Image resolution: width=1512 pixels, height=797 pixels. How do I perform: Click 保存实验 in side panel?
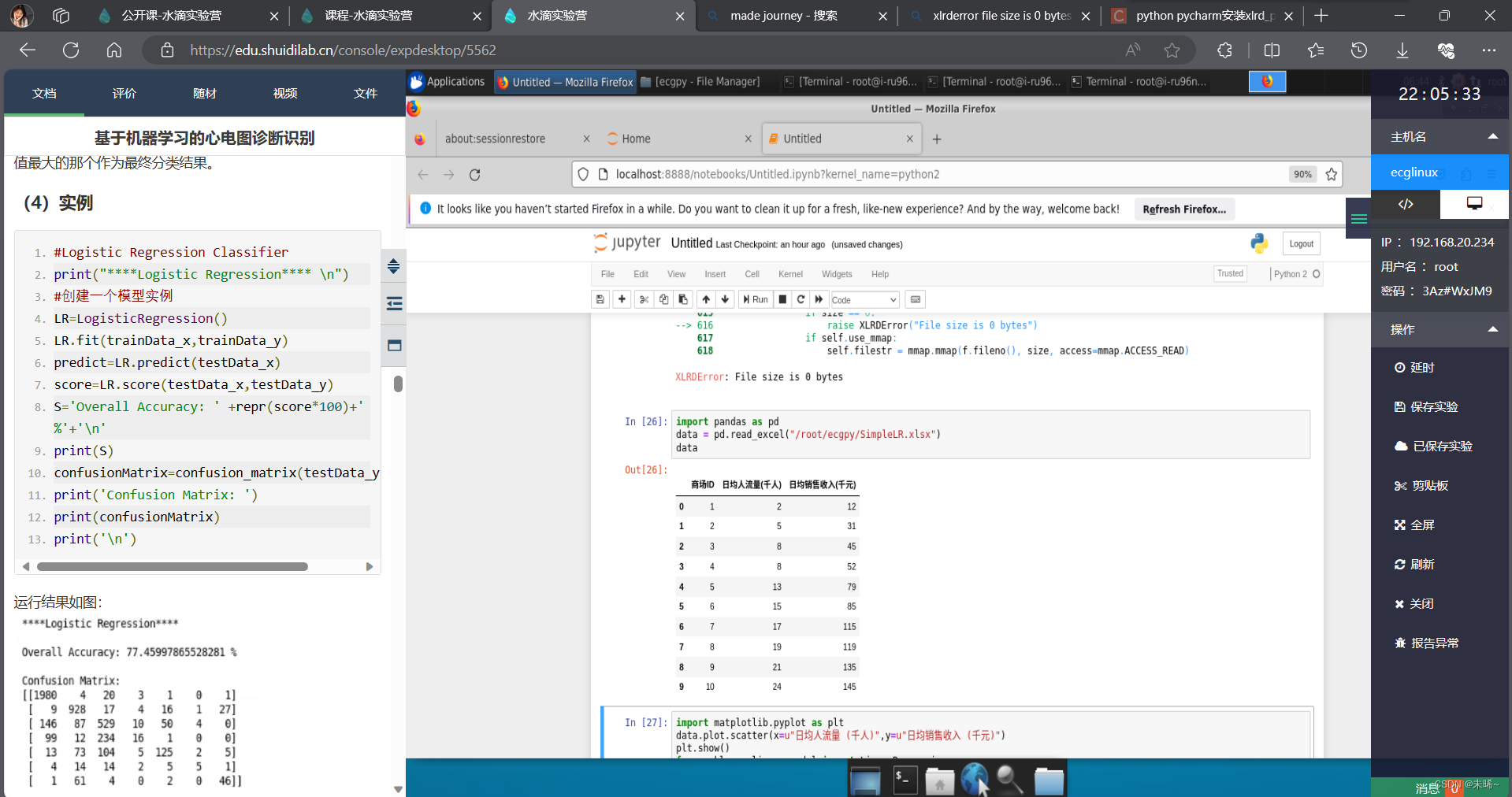(1427, 407)
